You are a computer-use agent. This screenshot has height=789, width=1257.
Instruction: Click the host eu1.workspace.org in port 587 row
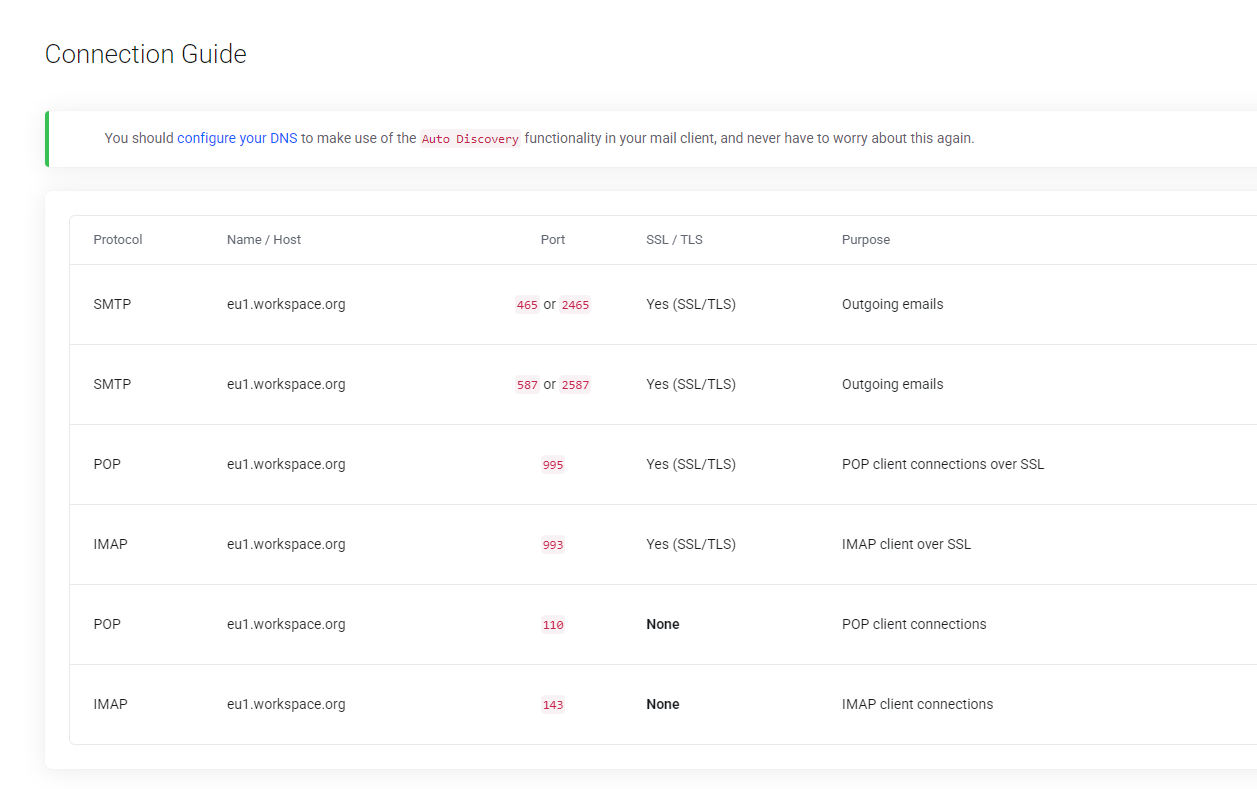tap(286, 384)
